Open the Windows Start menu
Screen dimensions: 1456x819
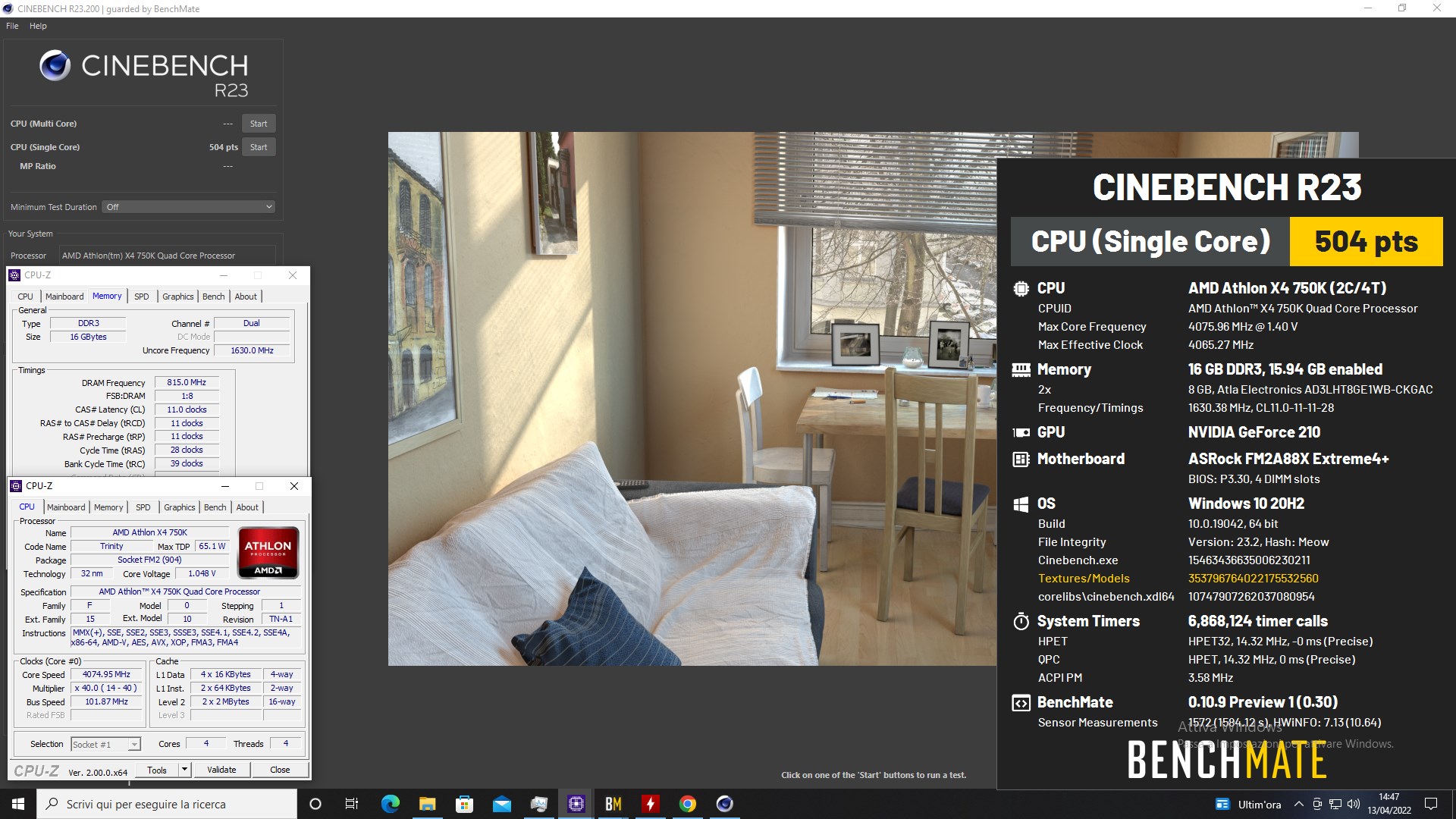pos(18,804)
